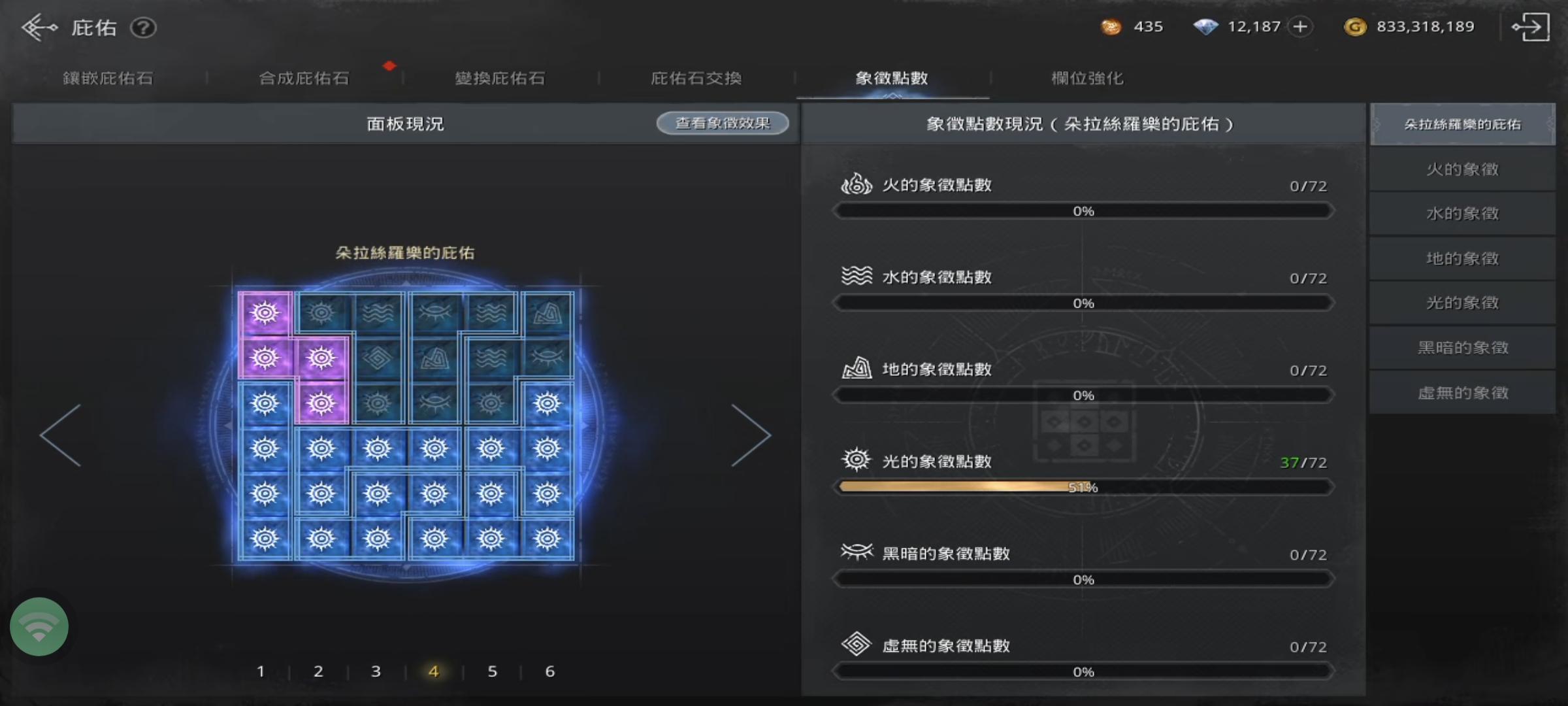The image size is (1568, 706).
Task: Click the plus icon beside diamonds
Action: [x=1300, y=27]
